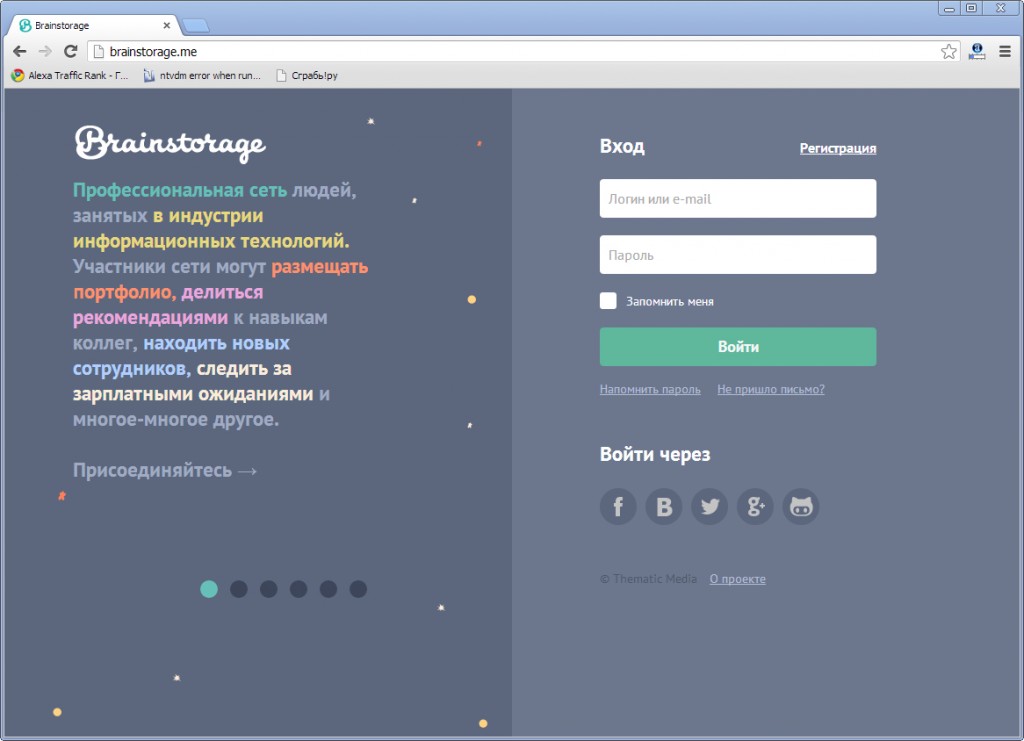Sign in with the VK icon
The image size is (1024, 741).
pos(664,507)
